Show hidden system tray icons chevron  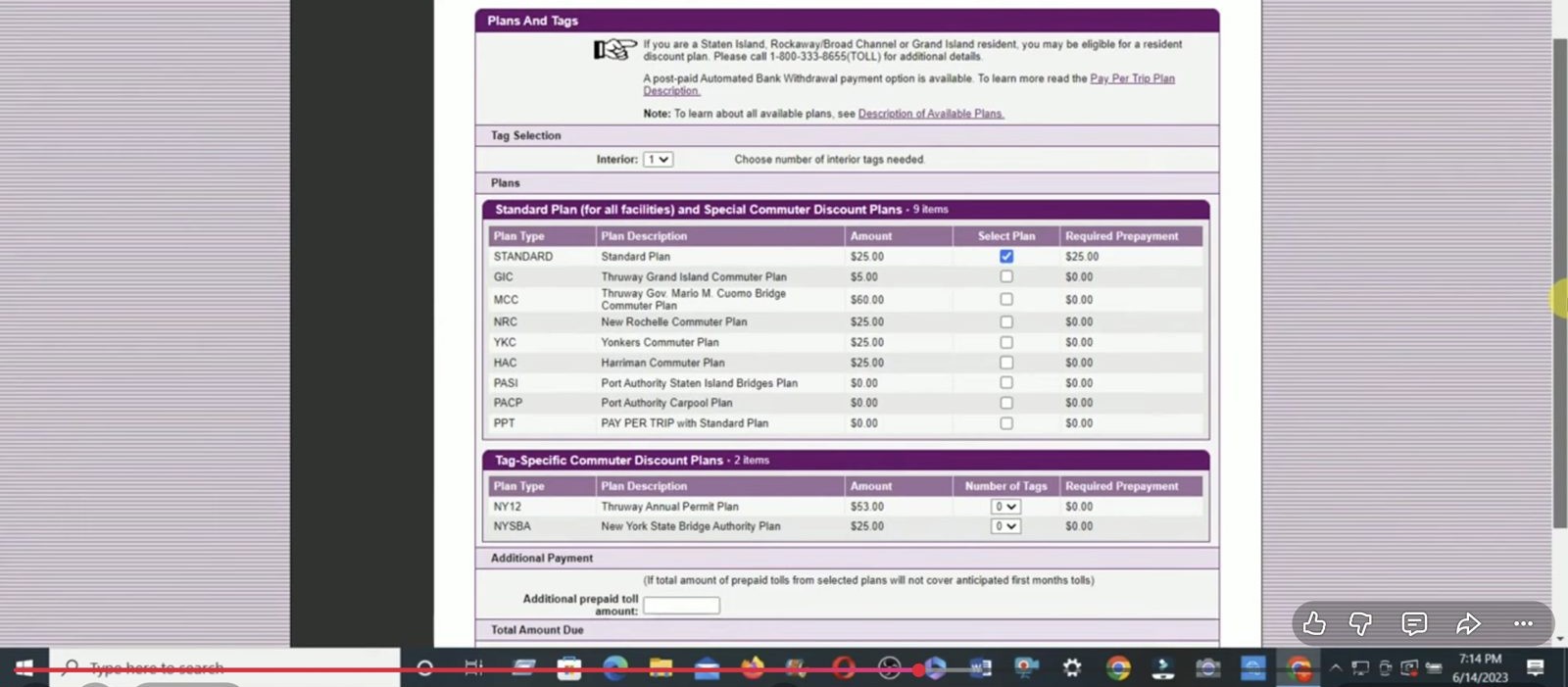pos(1335,668)
